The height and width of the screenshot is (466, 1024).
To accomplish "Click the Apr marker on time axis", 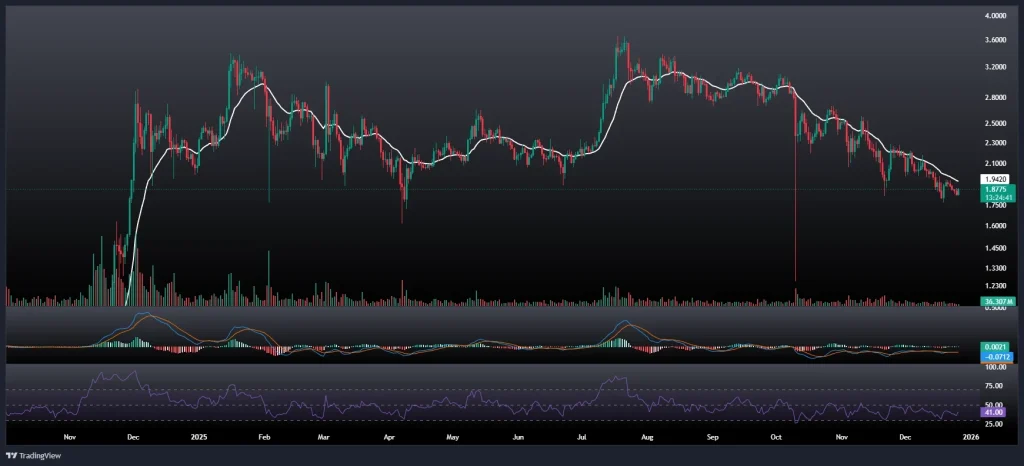I will click(x=388, y=437).
